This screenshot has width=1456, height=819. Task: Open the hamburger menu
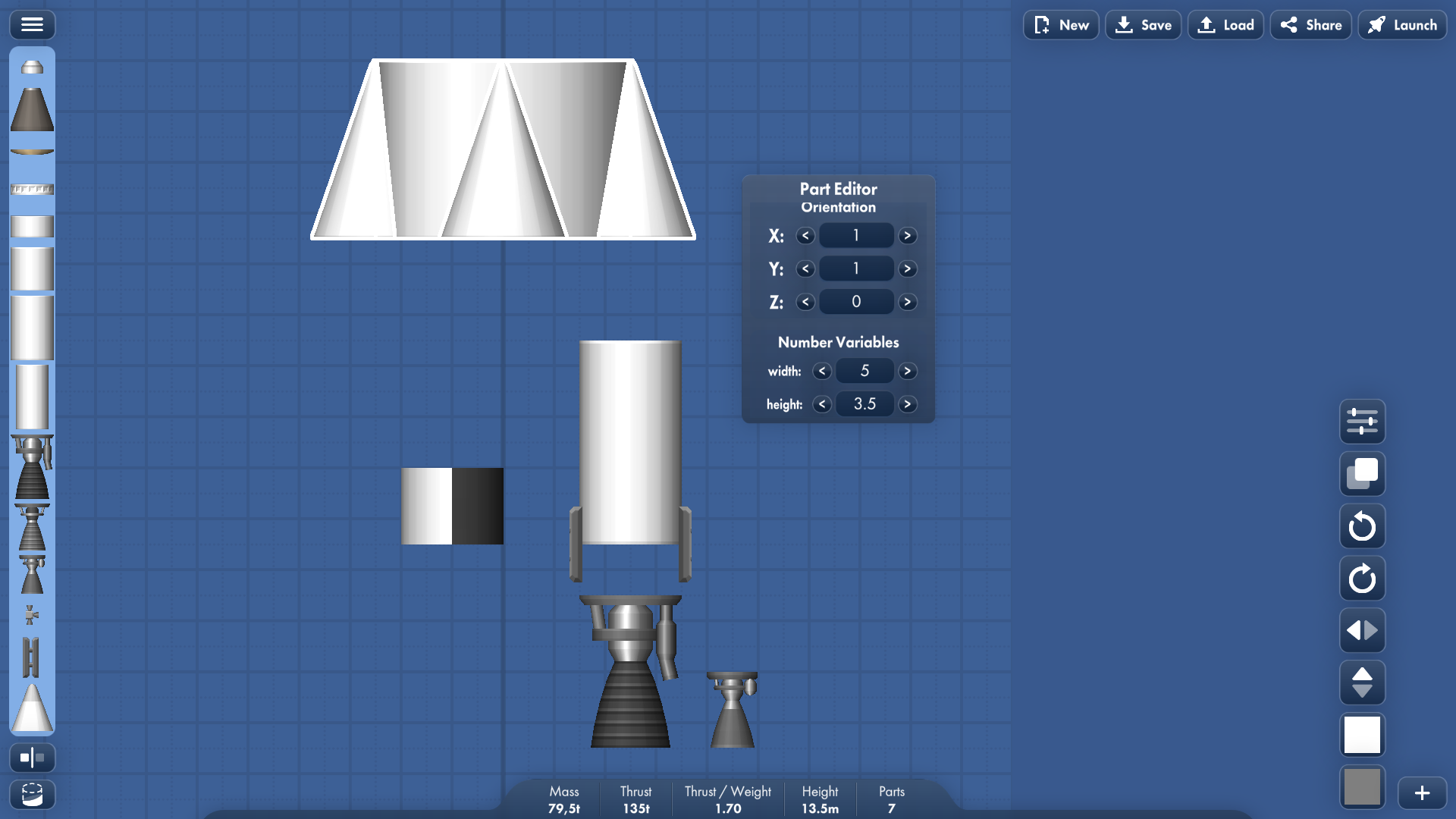click(32, 25)
